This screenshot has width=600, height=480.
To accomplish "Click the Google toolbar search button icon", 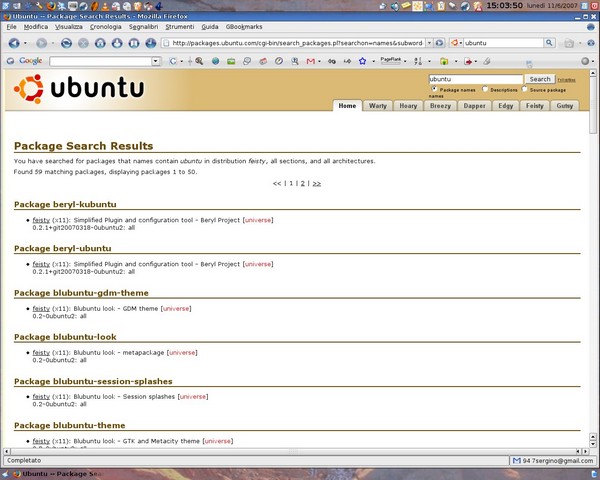I will pos(173,61).
